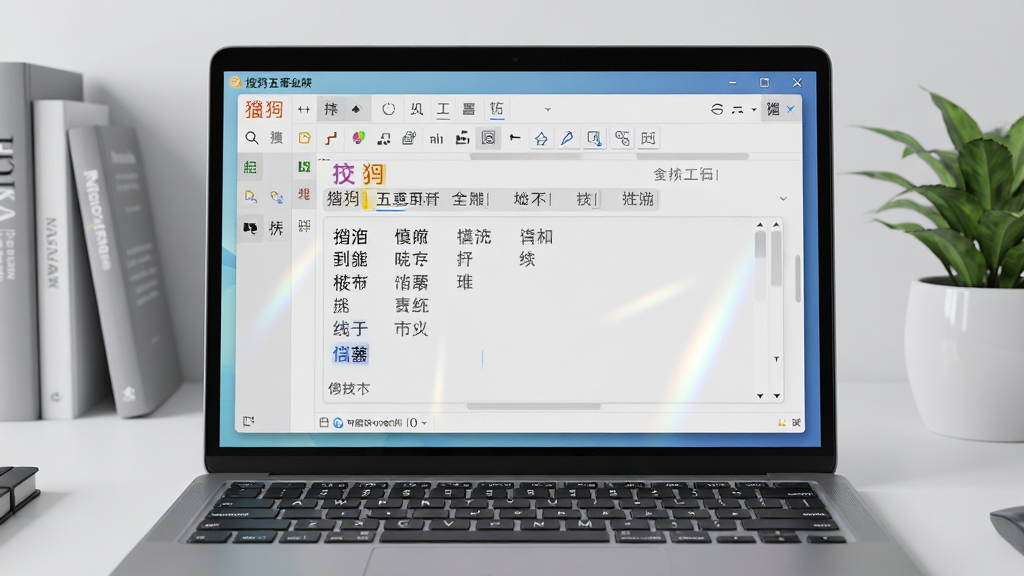Click the yellow sticky note icon
This screenshot has height=576, width=1024.
point(304,138)
